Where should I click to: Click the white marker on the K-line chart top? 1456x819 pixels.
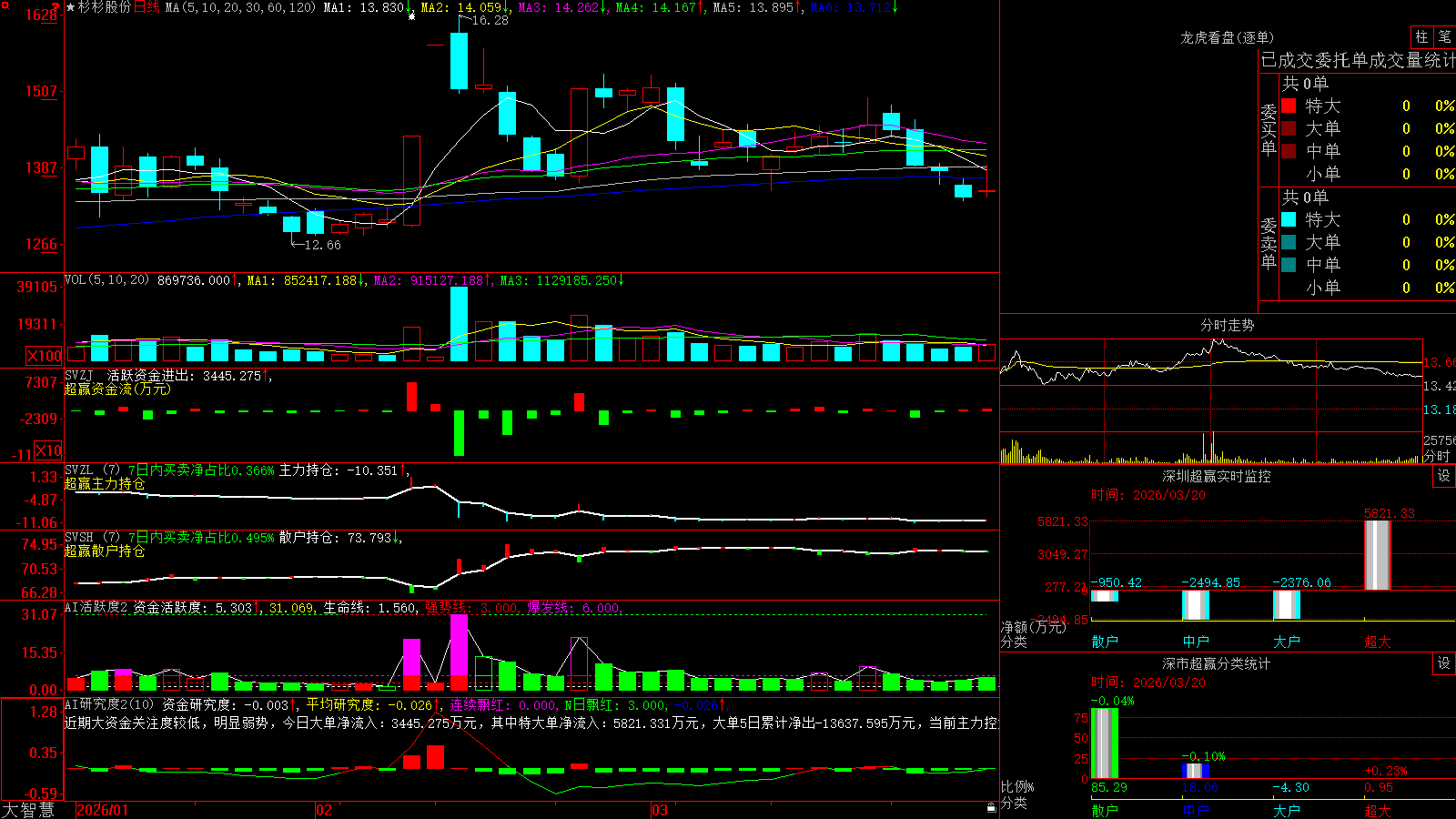click(x=411, y=16)
